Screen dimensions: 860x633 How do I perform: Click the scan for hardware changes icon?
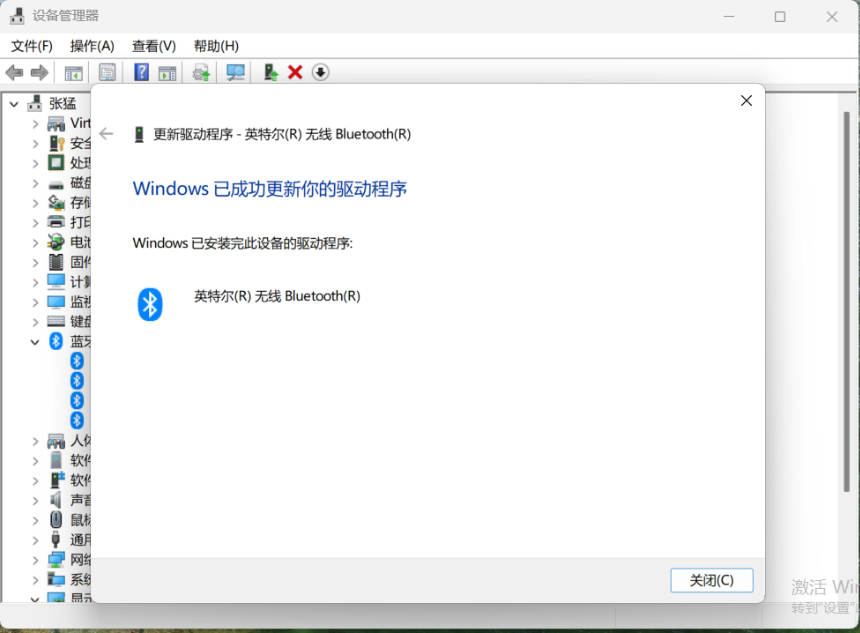(235, 72)
